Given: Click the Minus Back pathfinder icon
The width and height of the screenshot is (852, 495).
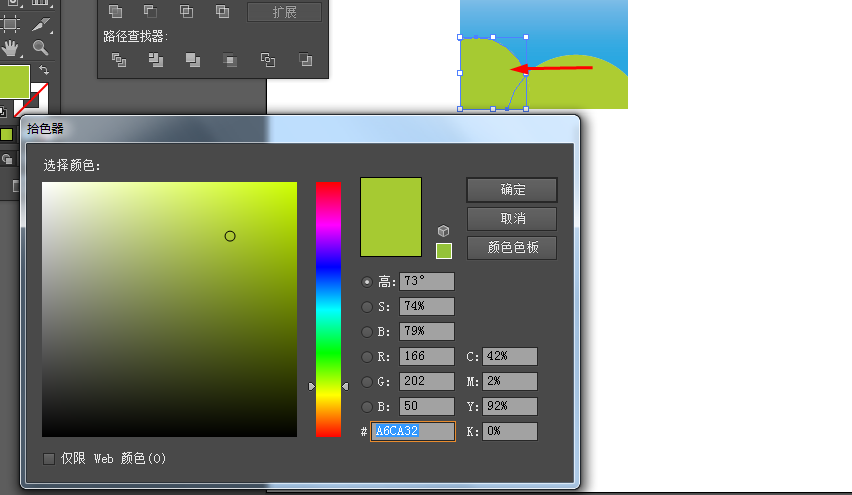Looking at the screenshot, I should pos(305,60).
